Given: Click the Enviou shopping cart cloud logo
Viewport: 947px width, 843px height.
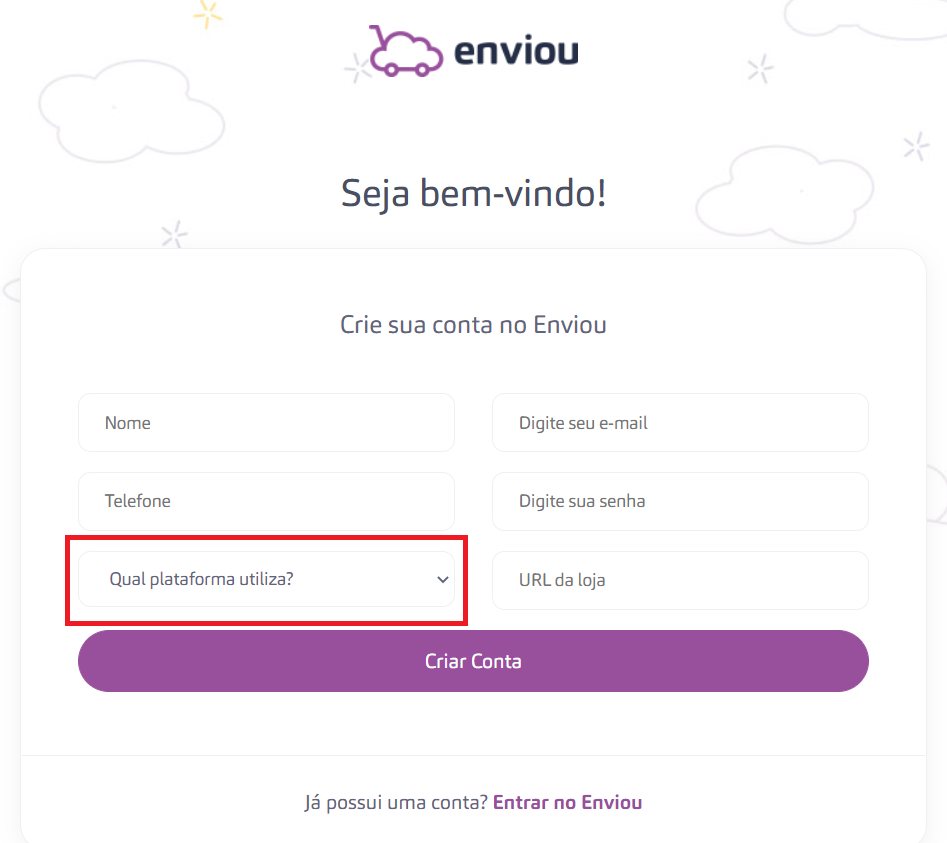Looking at the screenshot, I should 405,51.
